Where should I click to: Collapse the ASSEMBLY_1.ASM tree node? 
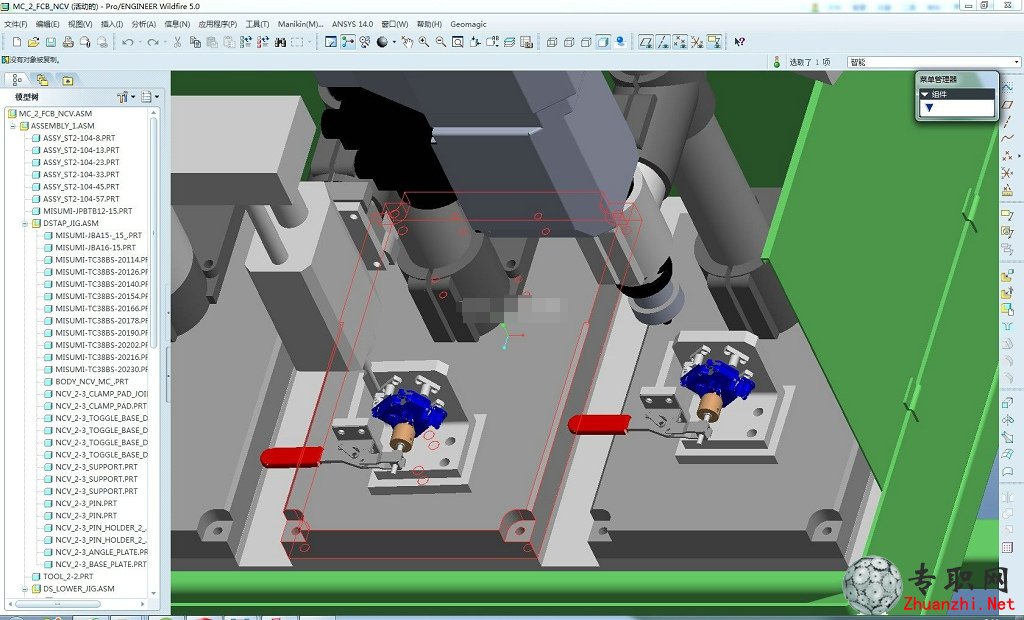[x=12, y=125]
